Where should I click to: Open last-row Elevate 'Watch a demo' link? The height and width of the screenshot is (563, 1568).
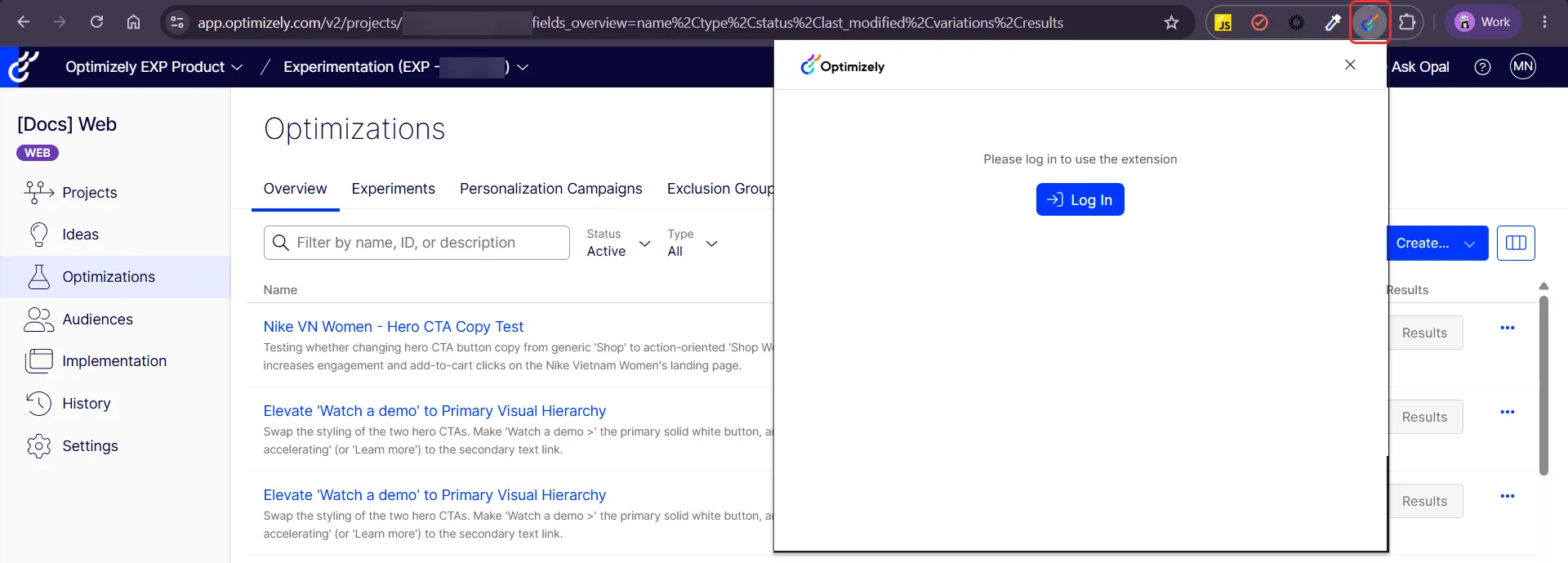434,495
